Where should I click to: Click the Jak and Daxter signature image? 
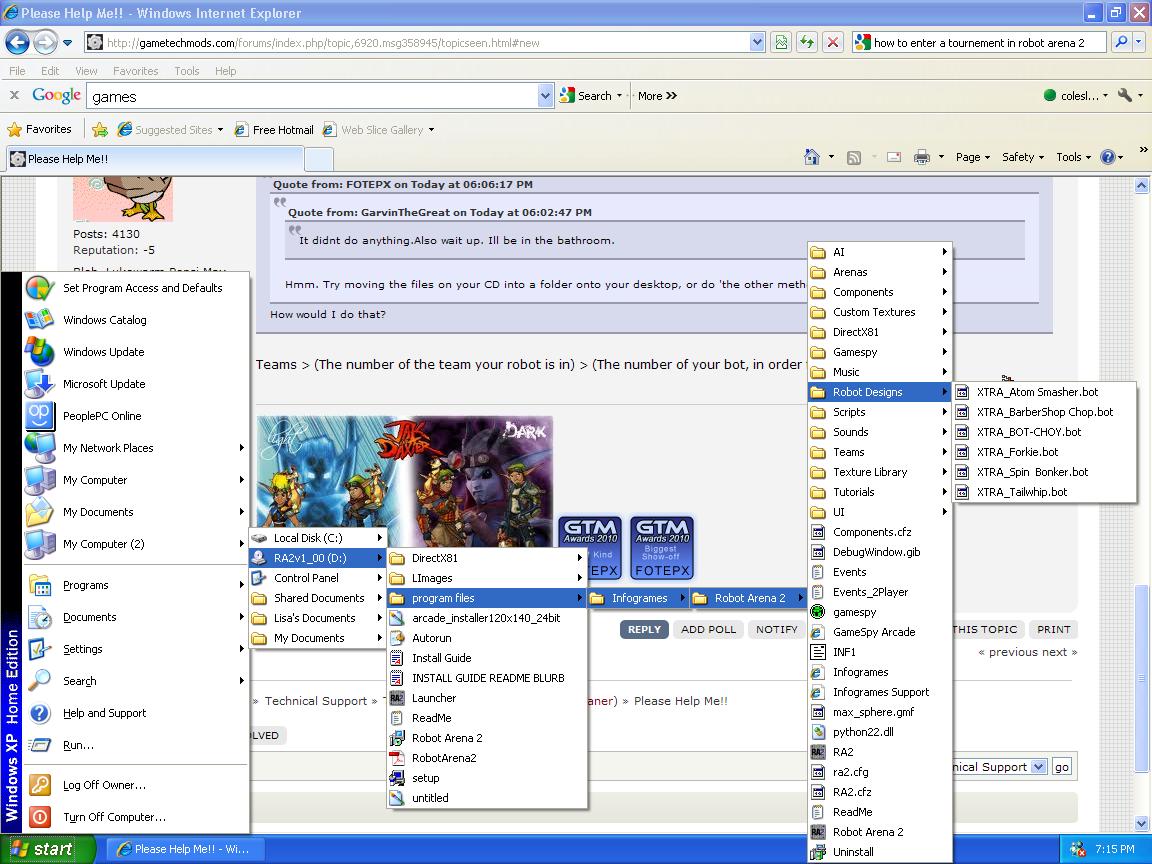[x=405, y=481]
